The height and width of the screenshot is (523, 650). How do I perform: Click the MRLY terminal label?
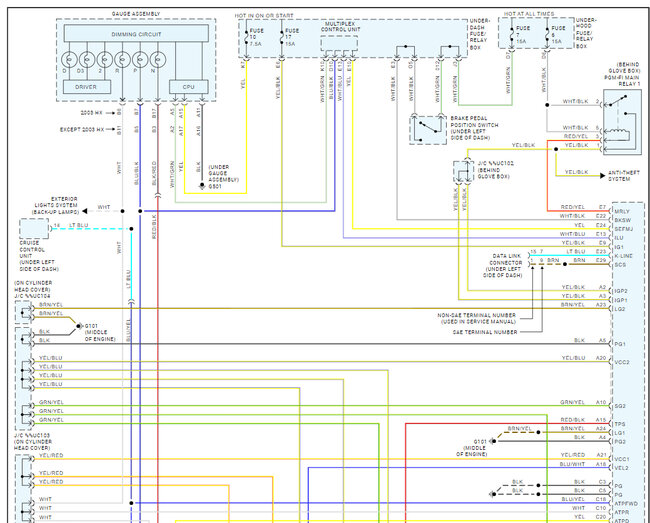pyautogui.click(x=622, y=211)
